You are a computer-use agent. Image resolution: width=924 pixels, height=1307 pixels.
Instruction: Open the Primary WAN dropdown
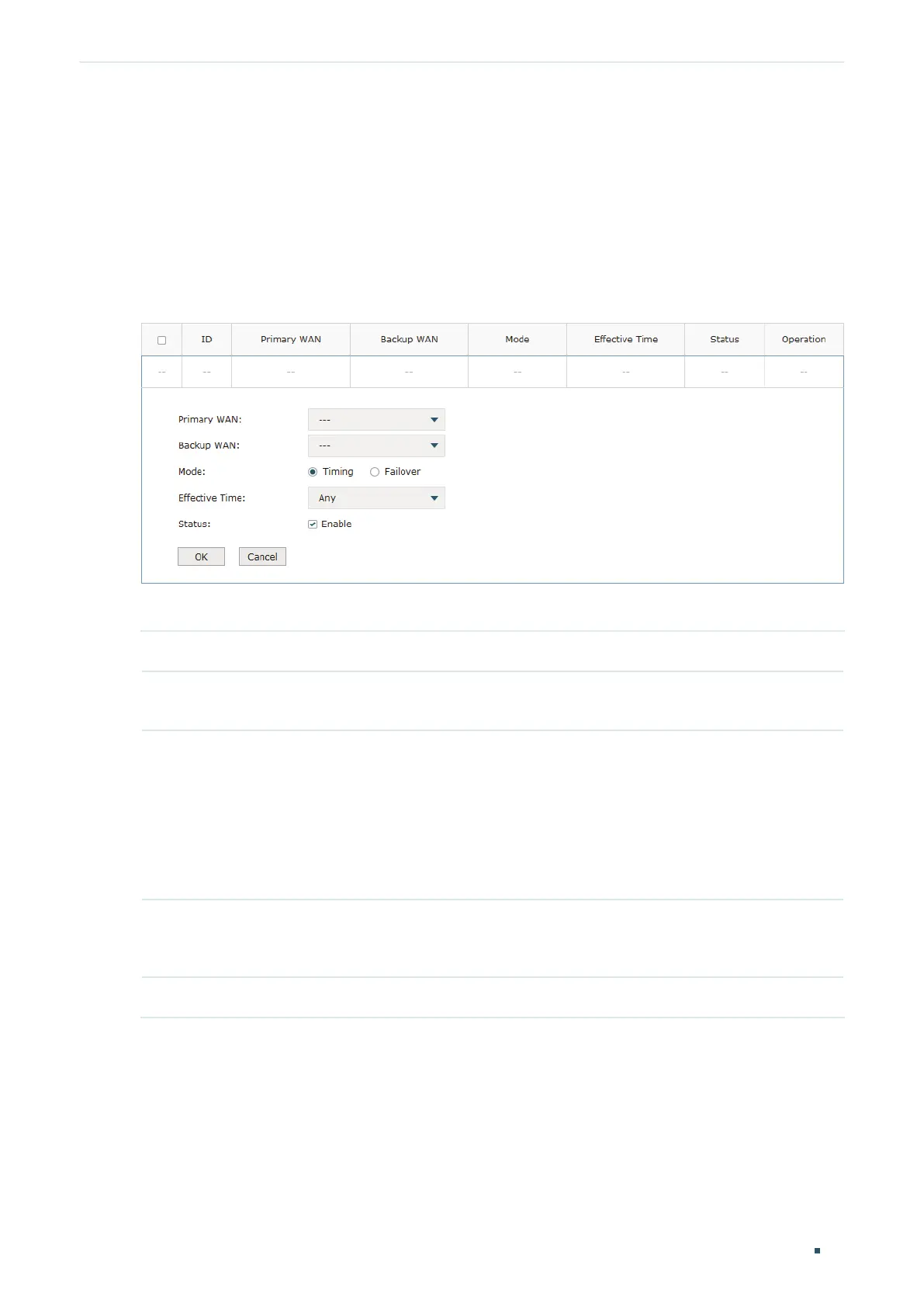tap(376, 420)
